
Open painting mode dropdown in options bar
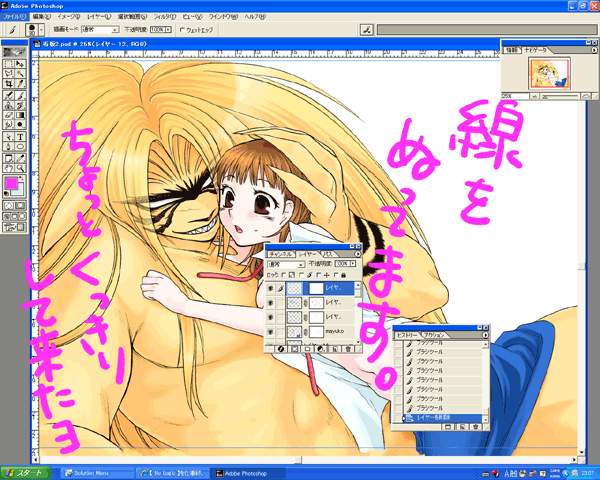pyautogui.click(x=115, y=30)
